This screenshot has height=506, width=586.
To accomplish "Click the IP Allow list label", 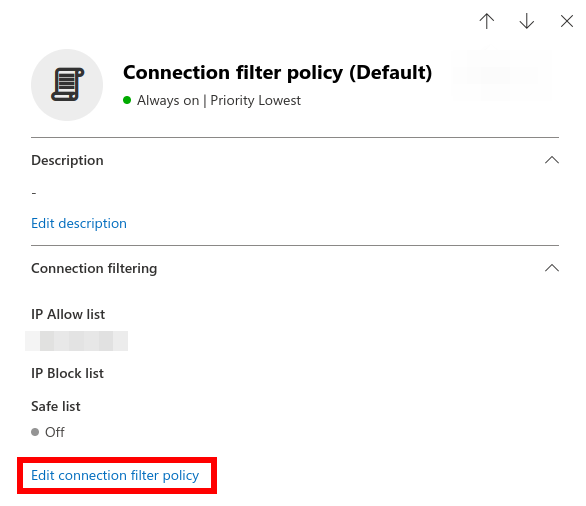I will 68,314.
